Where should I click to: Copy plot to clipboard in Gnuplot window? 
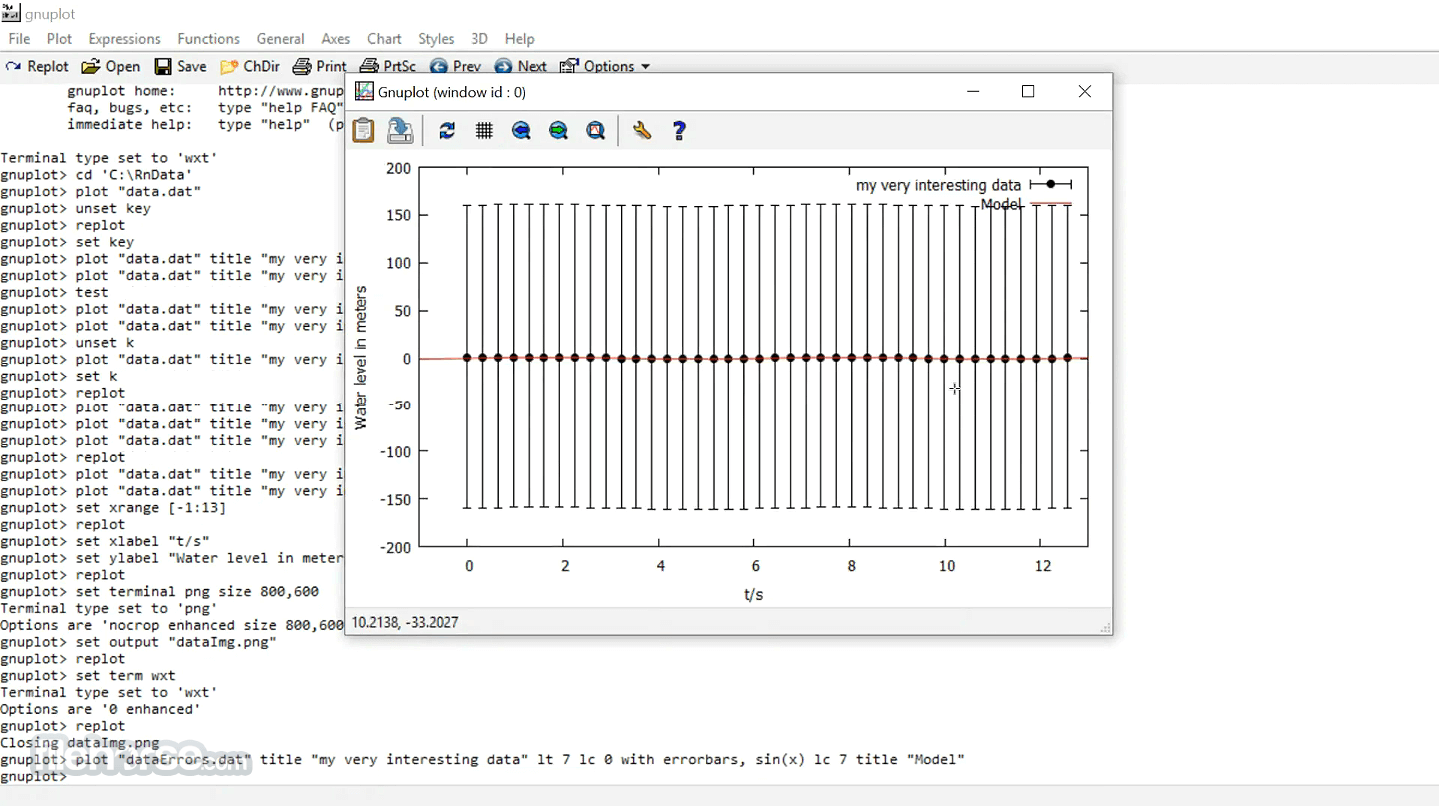click(x=363, y=130)
